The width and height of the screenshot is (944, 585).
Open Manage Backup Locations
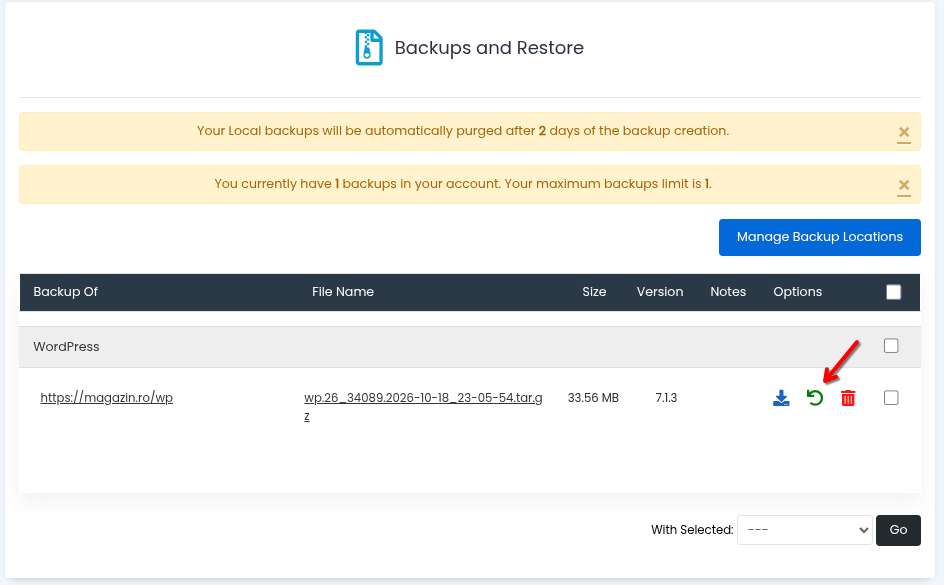click(x=819, y=237)
